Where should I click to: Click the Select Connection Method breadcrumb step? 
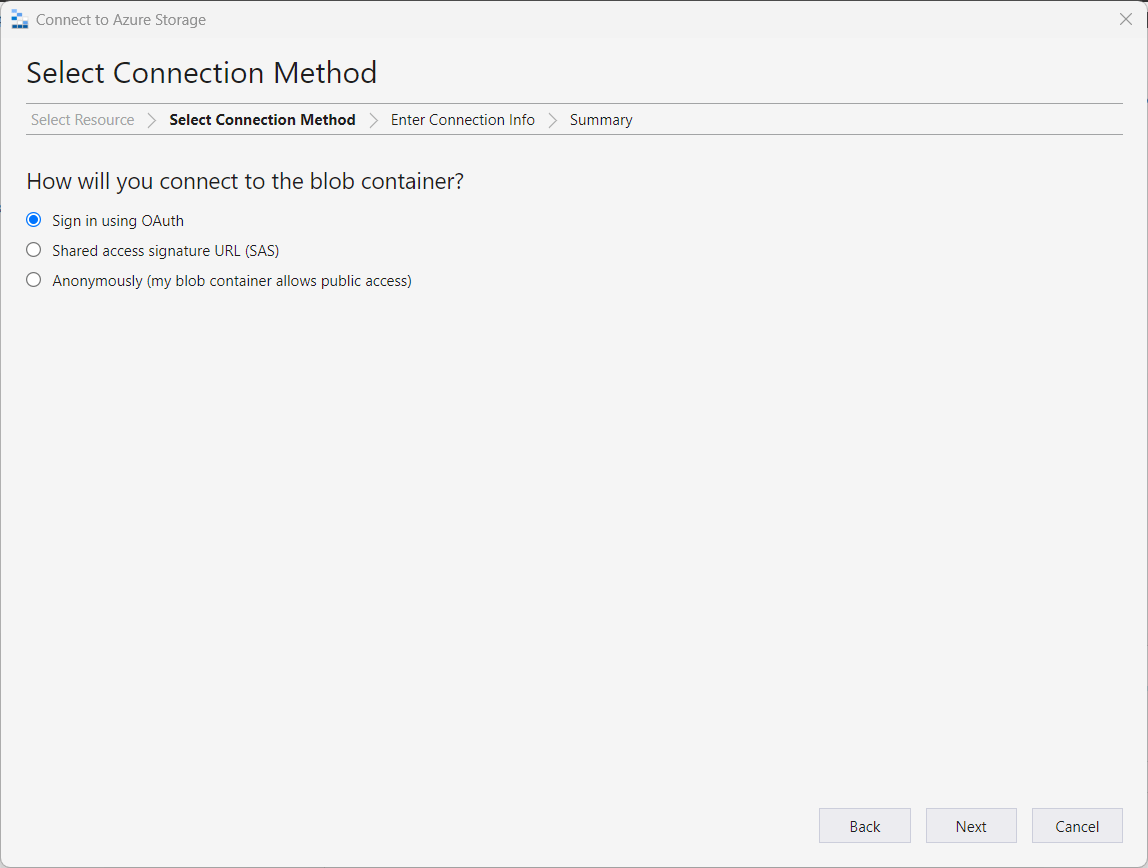(x=262, y=120)
